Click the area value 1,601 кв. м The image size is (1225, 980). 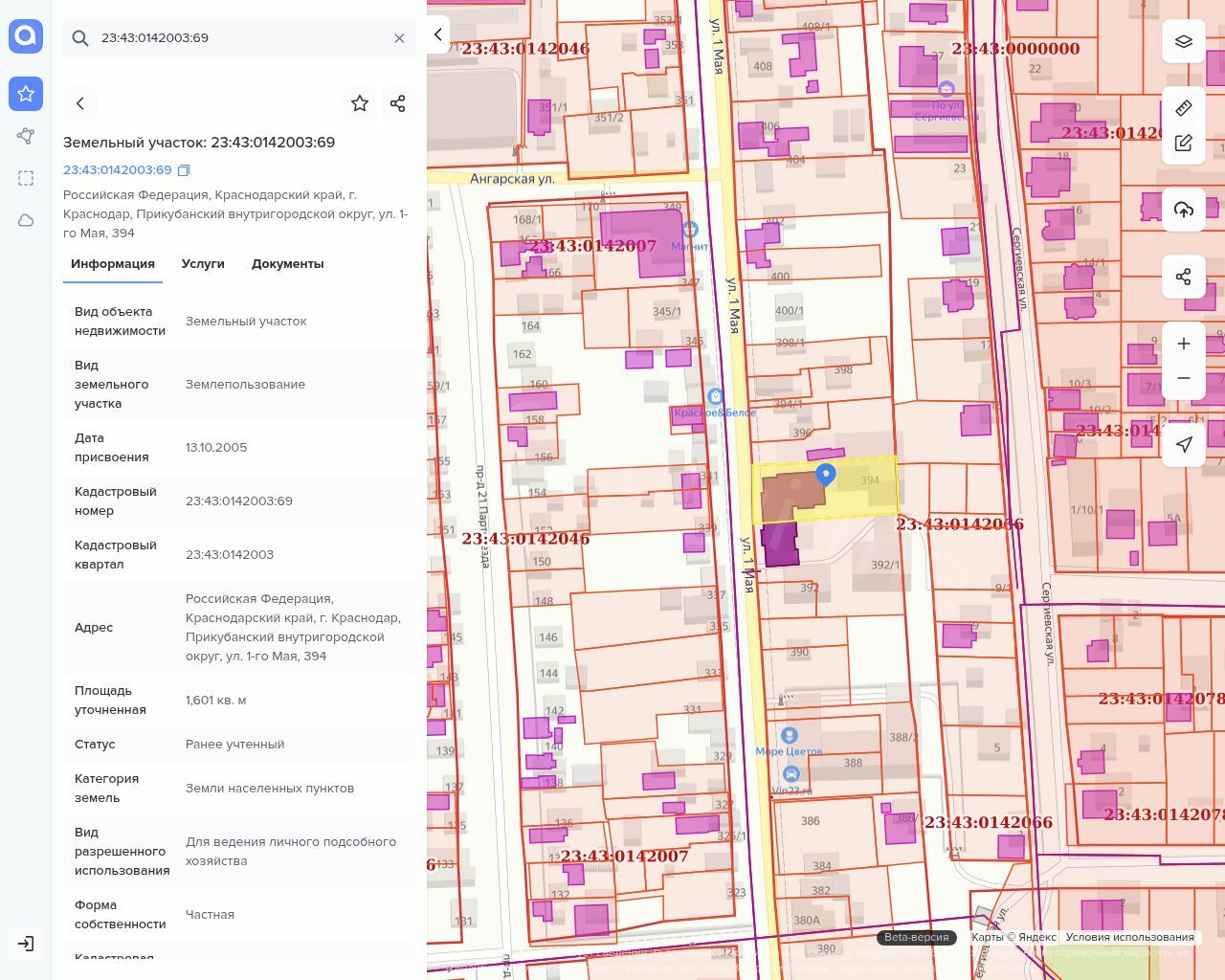[x=216, y=700]
